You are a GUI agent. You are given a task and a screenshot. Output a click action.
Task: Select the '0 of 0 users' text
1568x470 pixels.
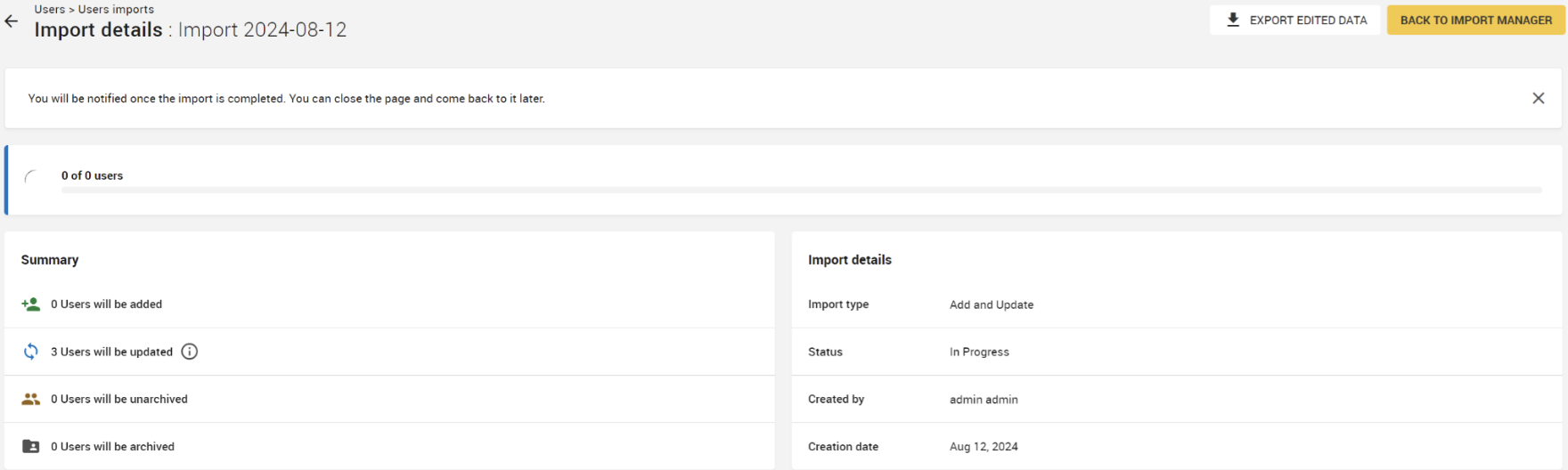click(x=93, y=175)
